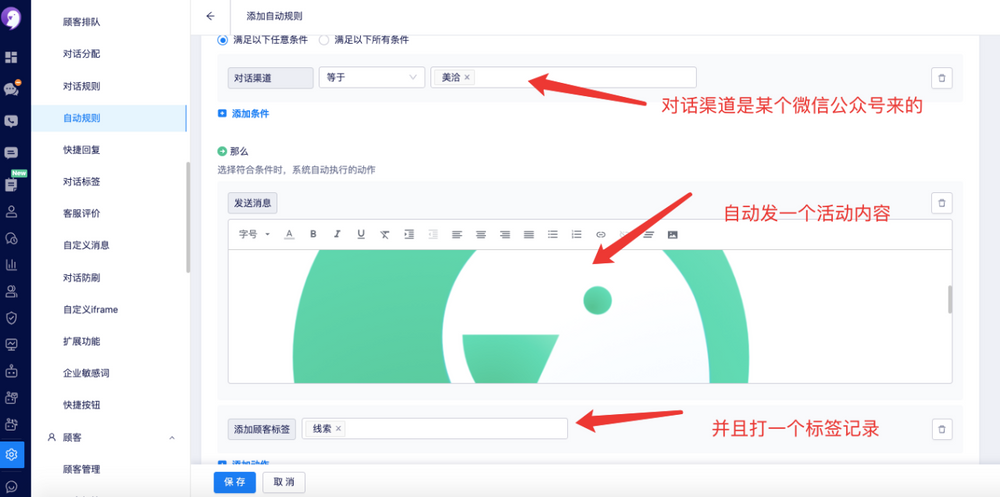This screenshot has width=1000, height=497.
Task: Open 快捷回复 in the settings menu
Action: point(81,150)
